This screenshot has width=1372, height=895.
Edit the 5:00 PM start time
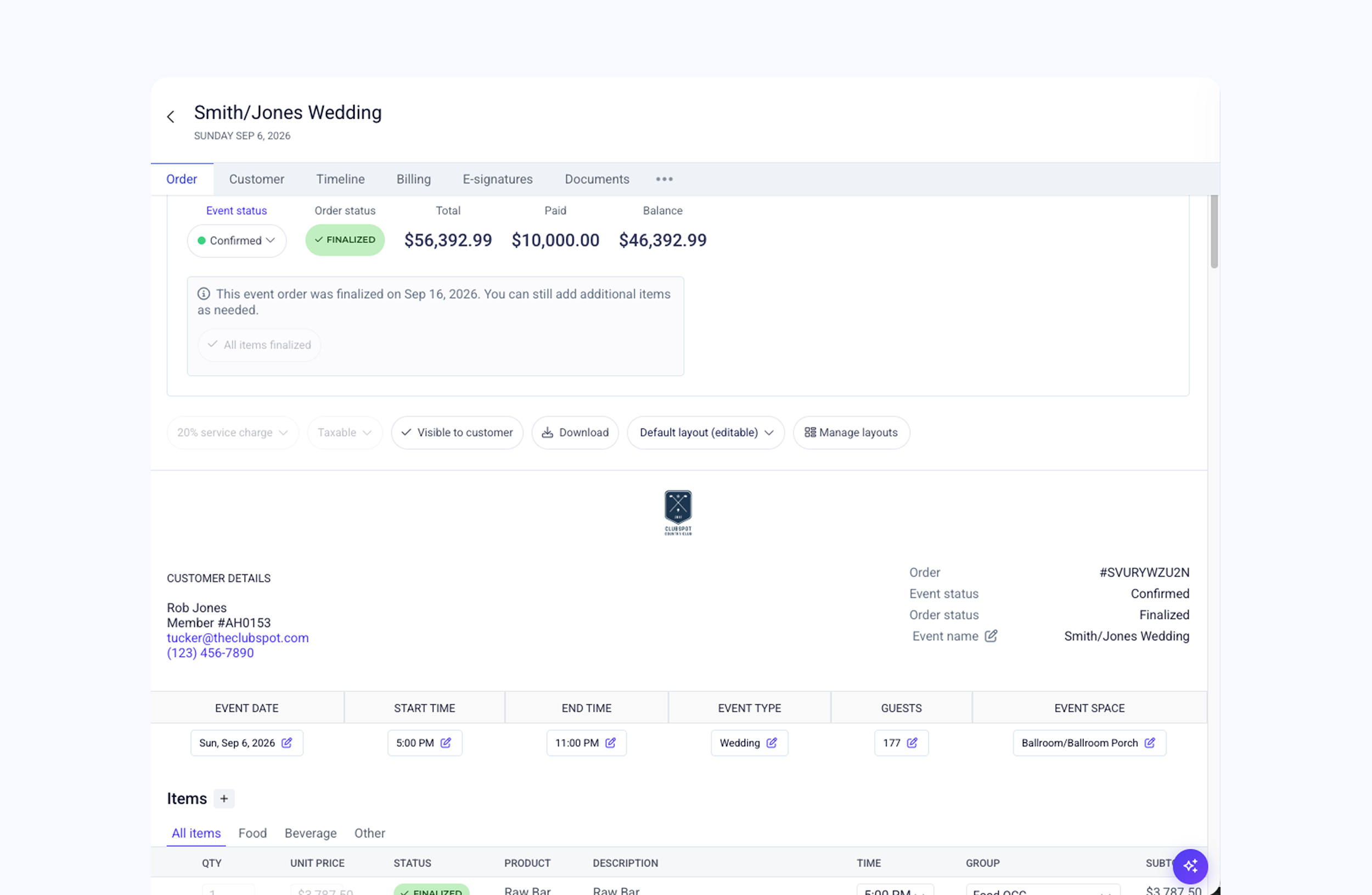coord(425,743)
